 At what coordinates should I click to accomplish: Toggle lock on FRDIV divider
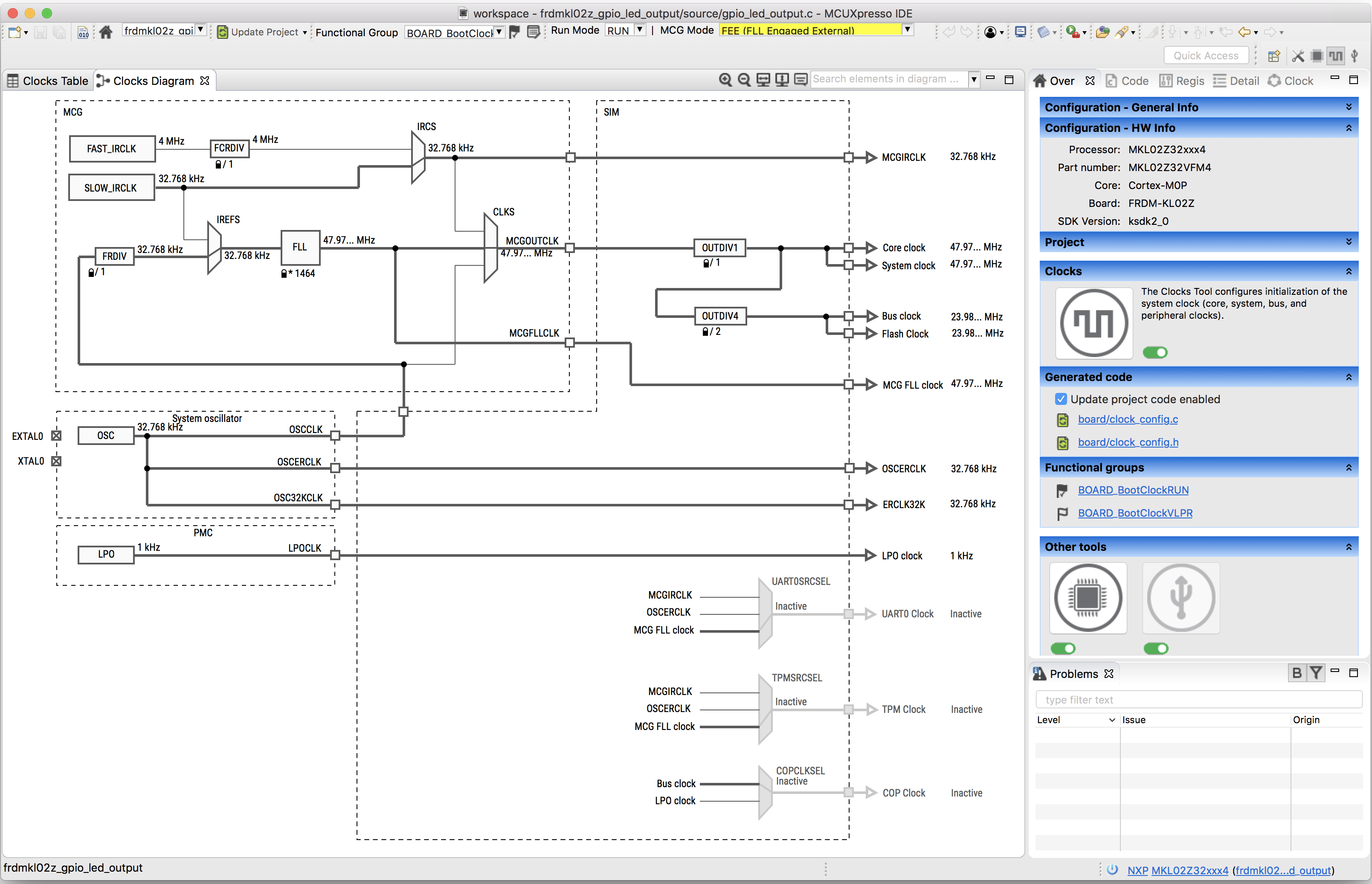click(91, 273)
